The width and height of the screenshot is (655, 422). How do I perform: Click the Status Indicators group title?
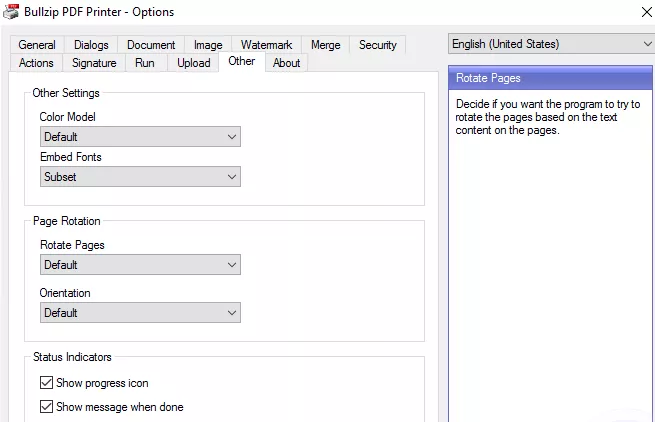(72, 357)
